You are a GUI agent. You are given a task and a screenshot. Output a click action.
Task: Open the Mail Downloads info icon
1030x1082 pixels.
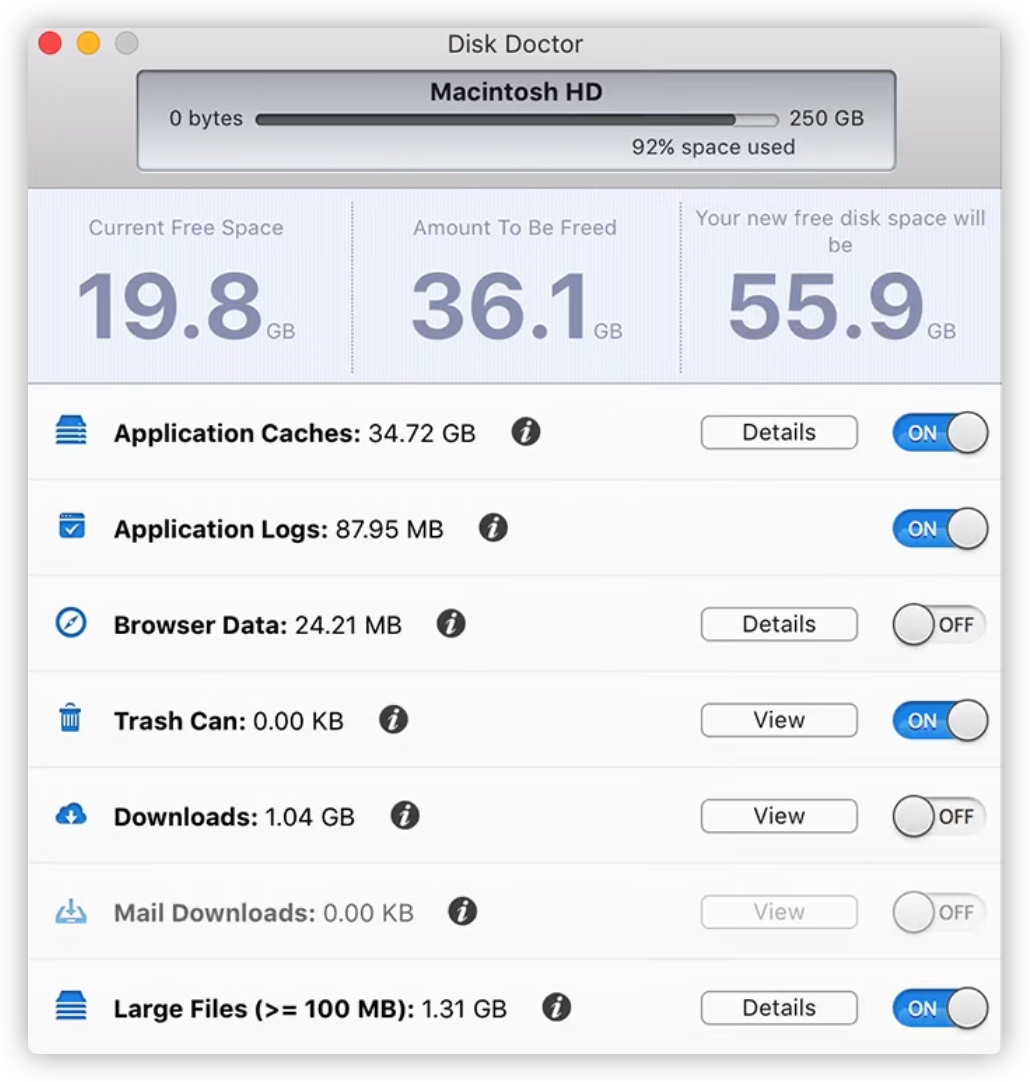463,911
